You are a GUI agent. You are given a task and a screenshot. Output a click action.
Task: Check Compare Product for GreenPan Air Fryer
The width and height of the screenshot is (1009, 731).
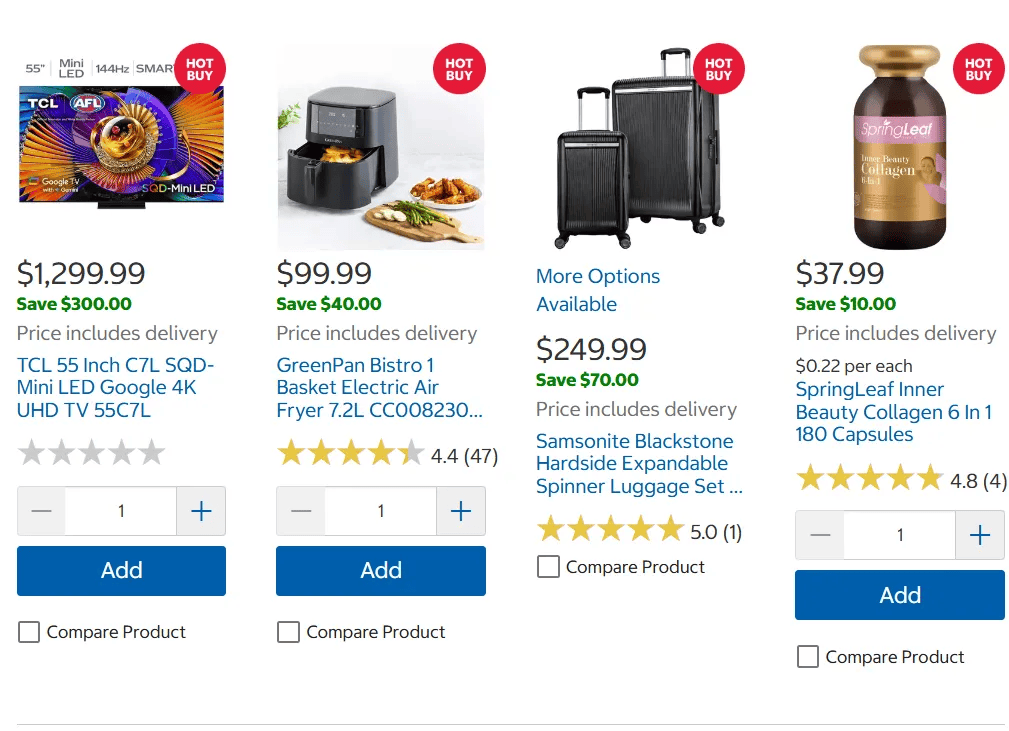288,632
